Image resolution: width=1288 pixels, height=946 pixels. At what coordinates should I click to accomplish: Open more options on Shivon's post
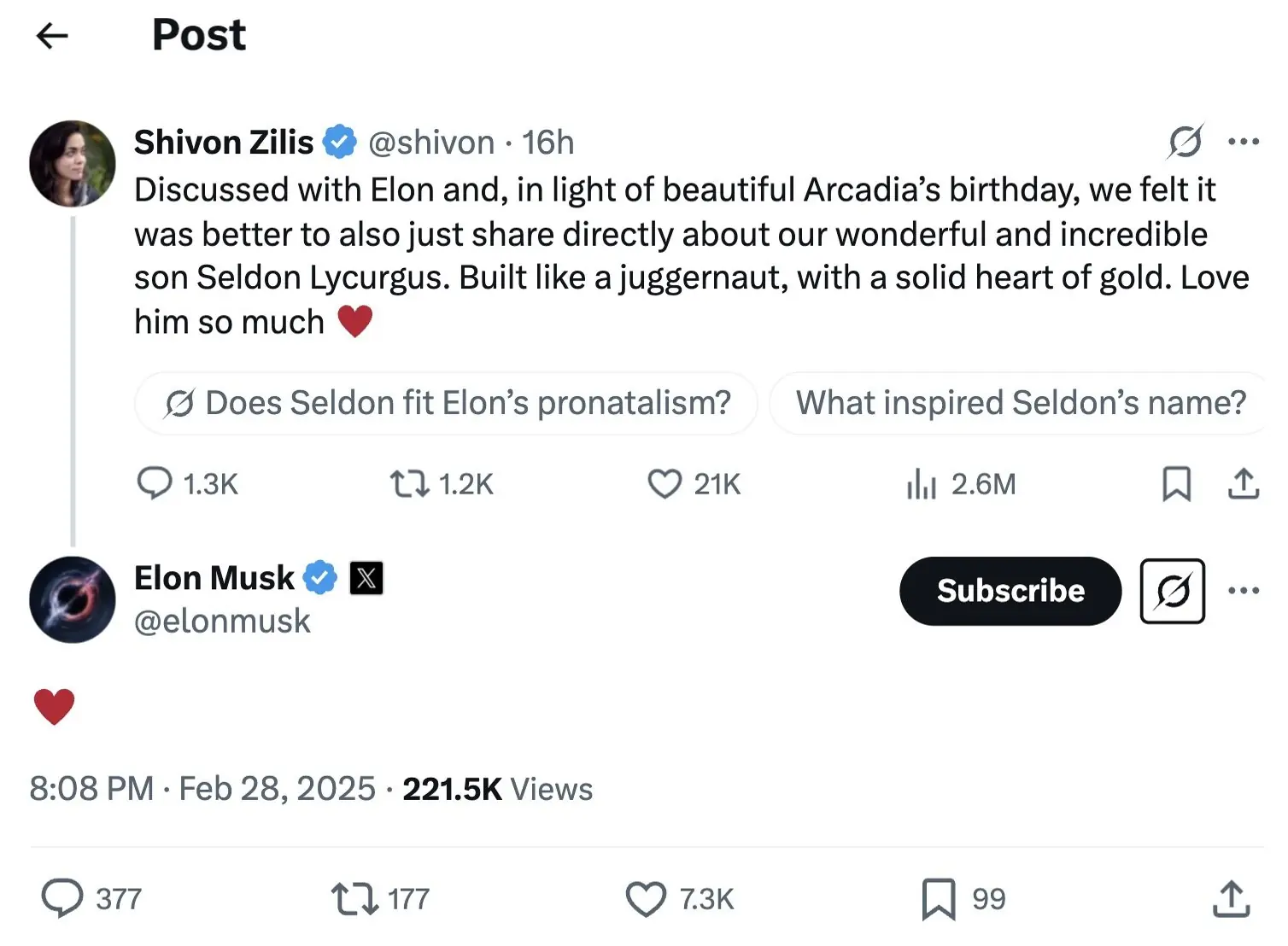[x=1244, y=142]
